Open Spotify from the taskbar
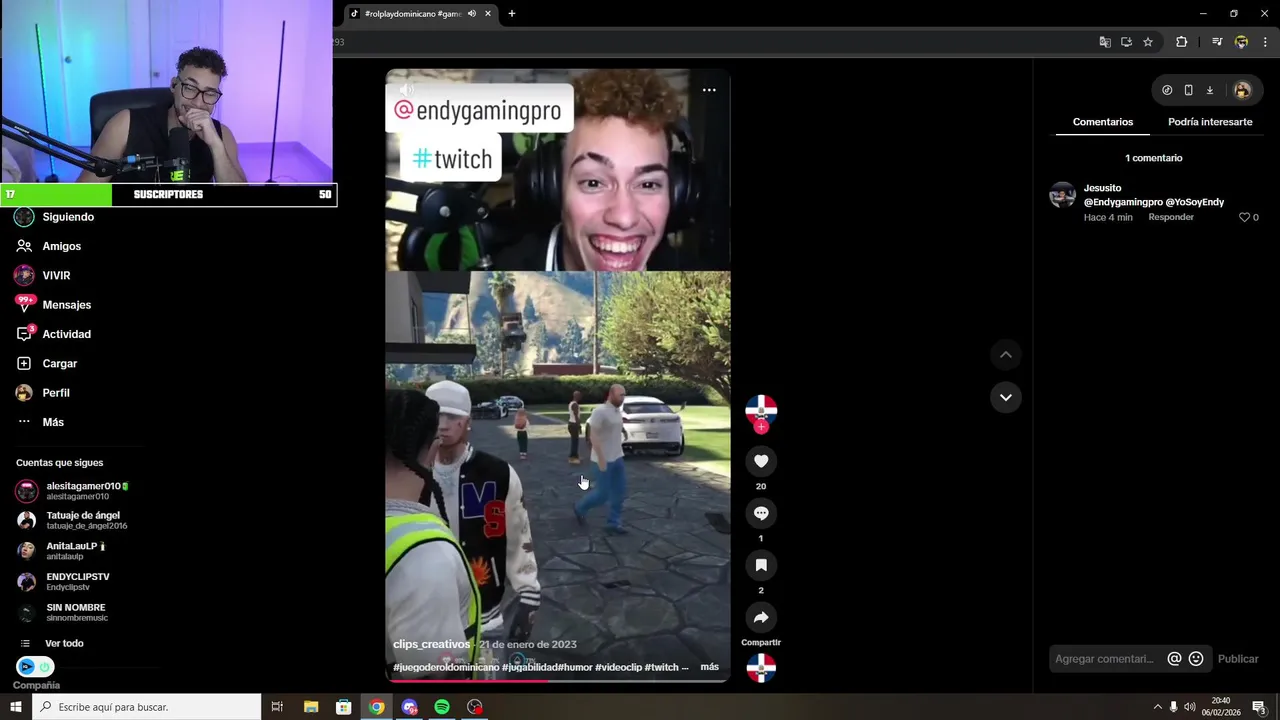This screenshot has height=720, width=1280. pos(442,707)
